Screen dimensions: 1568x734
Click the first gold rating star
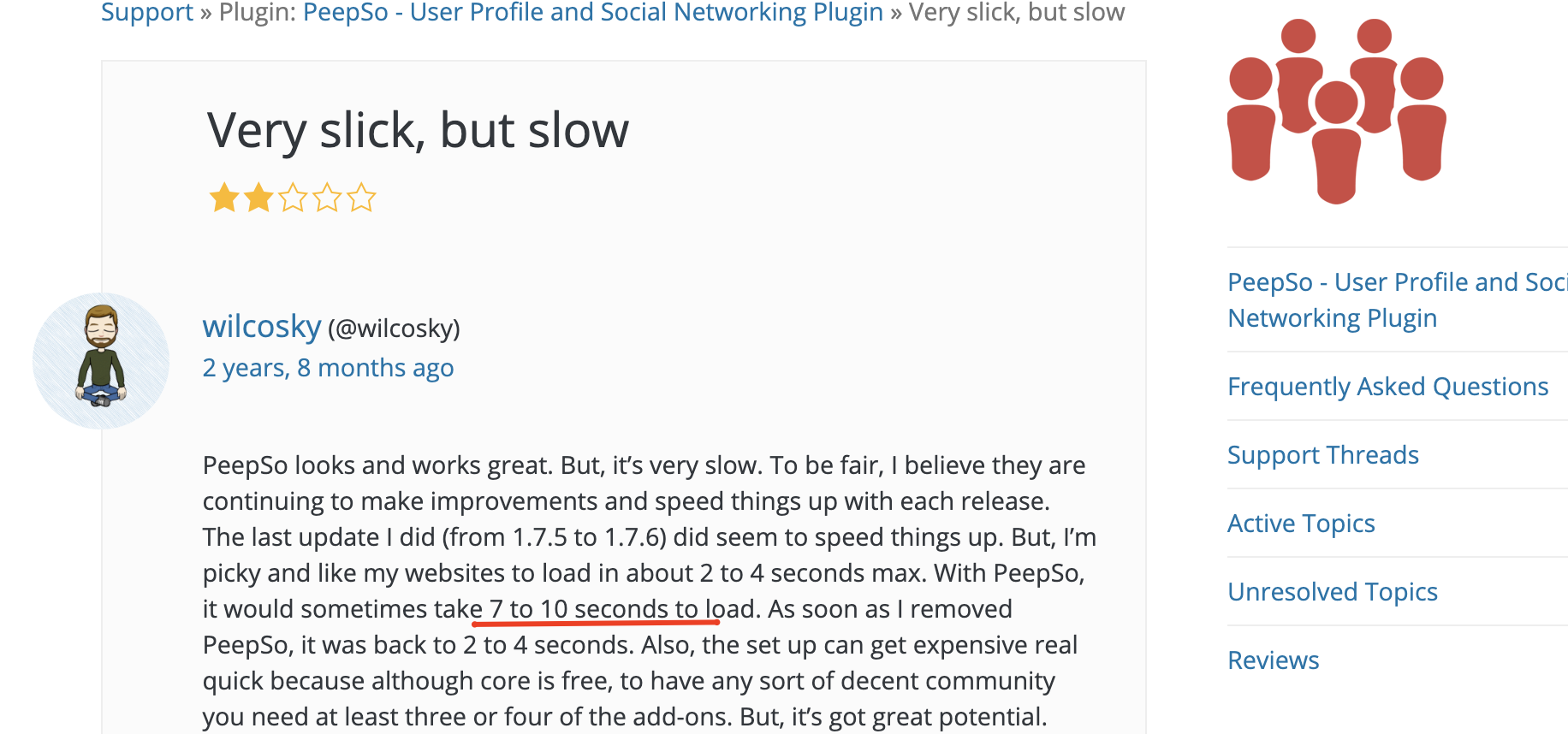224,198
